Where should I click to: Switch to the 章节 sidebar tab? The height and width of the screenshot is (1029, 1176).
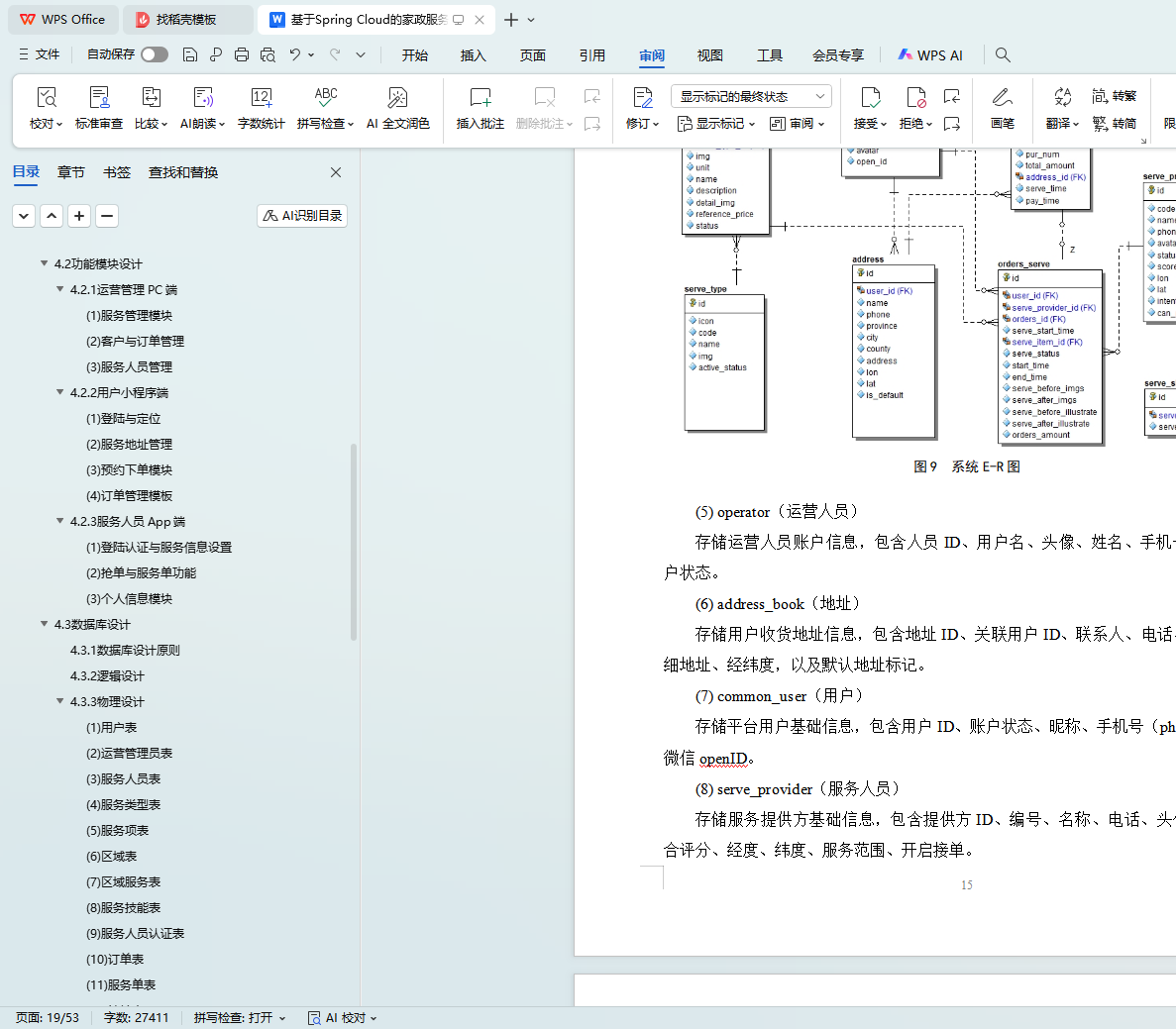tap(71, 172)
